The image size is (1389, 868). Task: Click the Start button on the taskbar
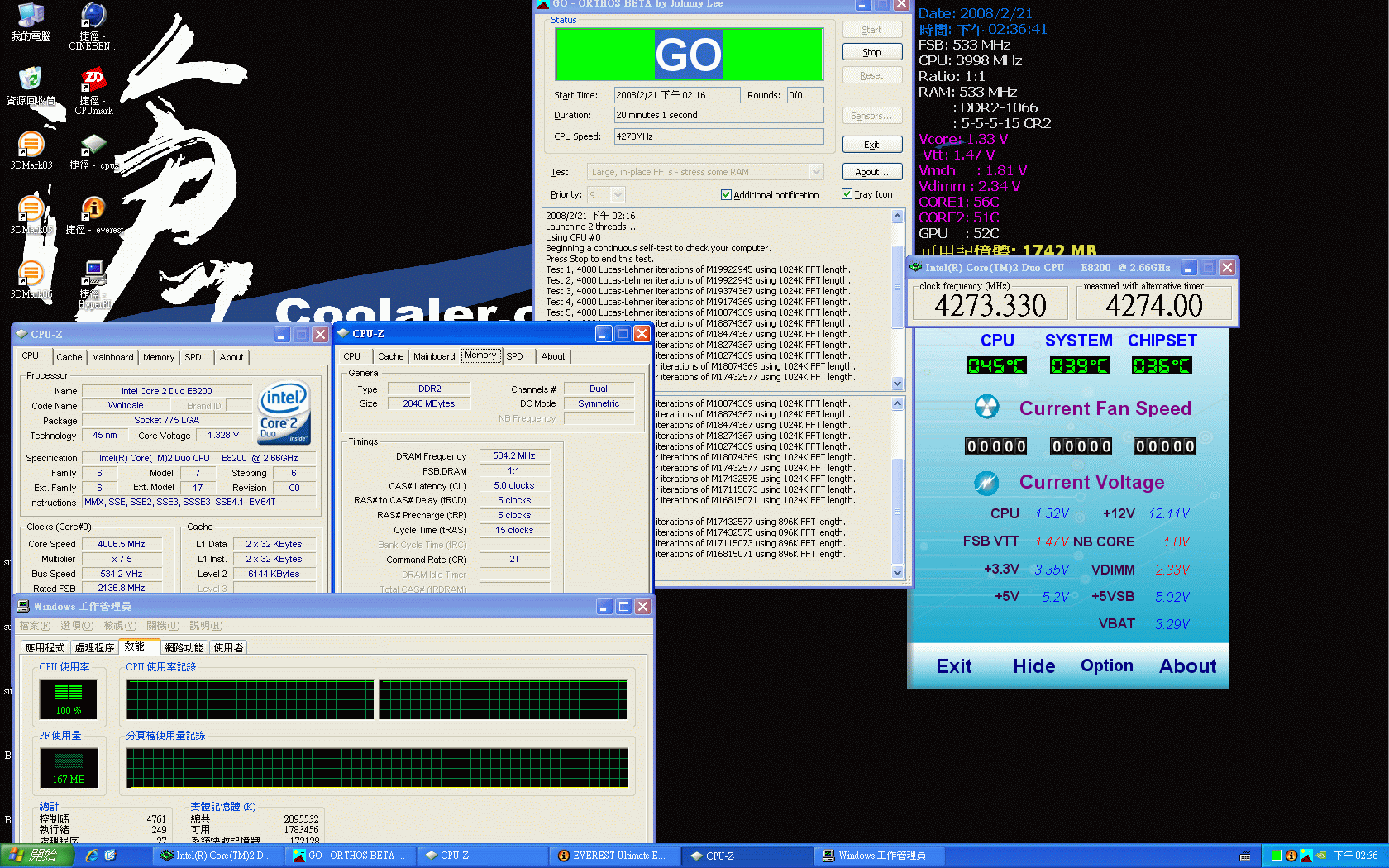point(36,856)
